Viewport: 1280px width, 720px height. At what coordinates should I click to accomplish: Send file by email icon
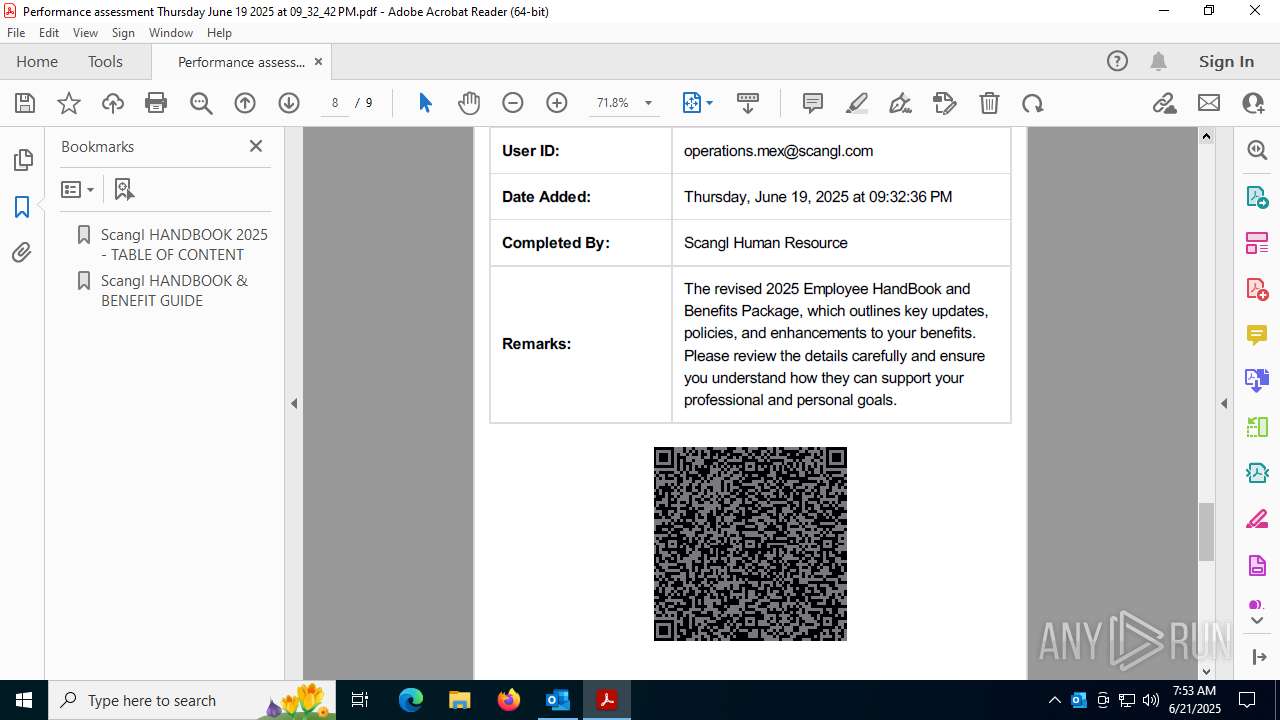tap(1209, 103)
